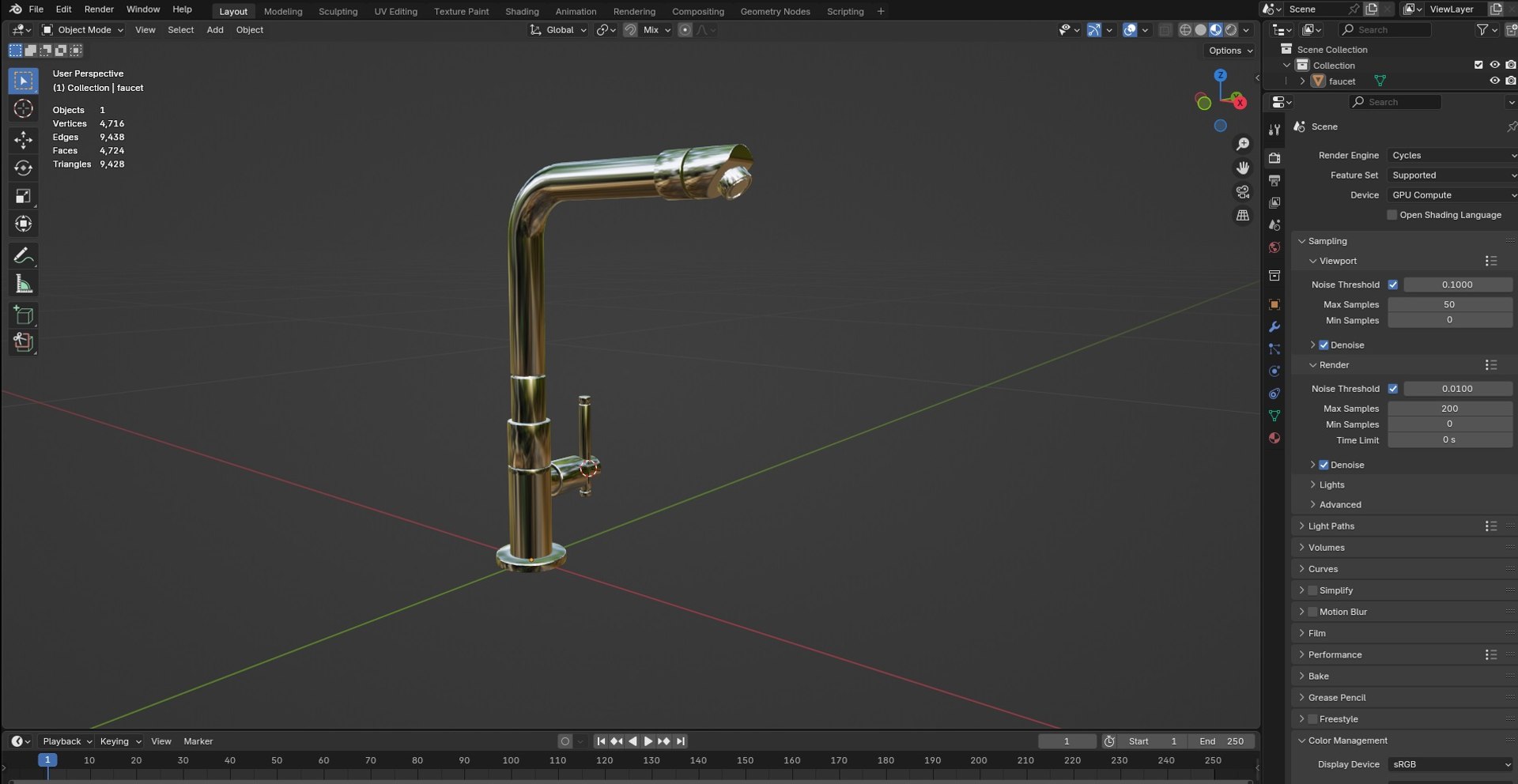1518x784 pixels.
Task: Toggle the camera view icon
Action: (1243, 192)
